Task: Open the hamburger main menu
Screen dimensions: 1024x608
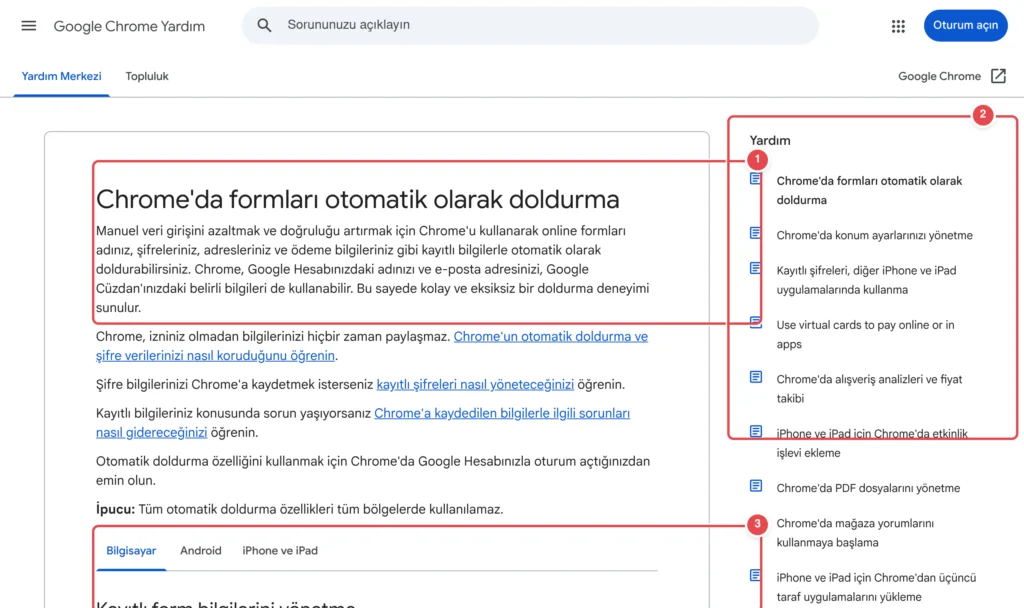Action: pyautogui.click(x=29, y=26)
